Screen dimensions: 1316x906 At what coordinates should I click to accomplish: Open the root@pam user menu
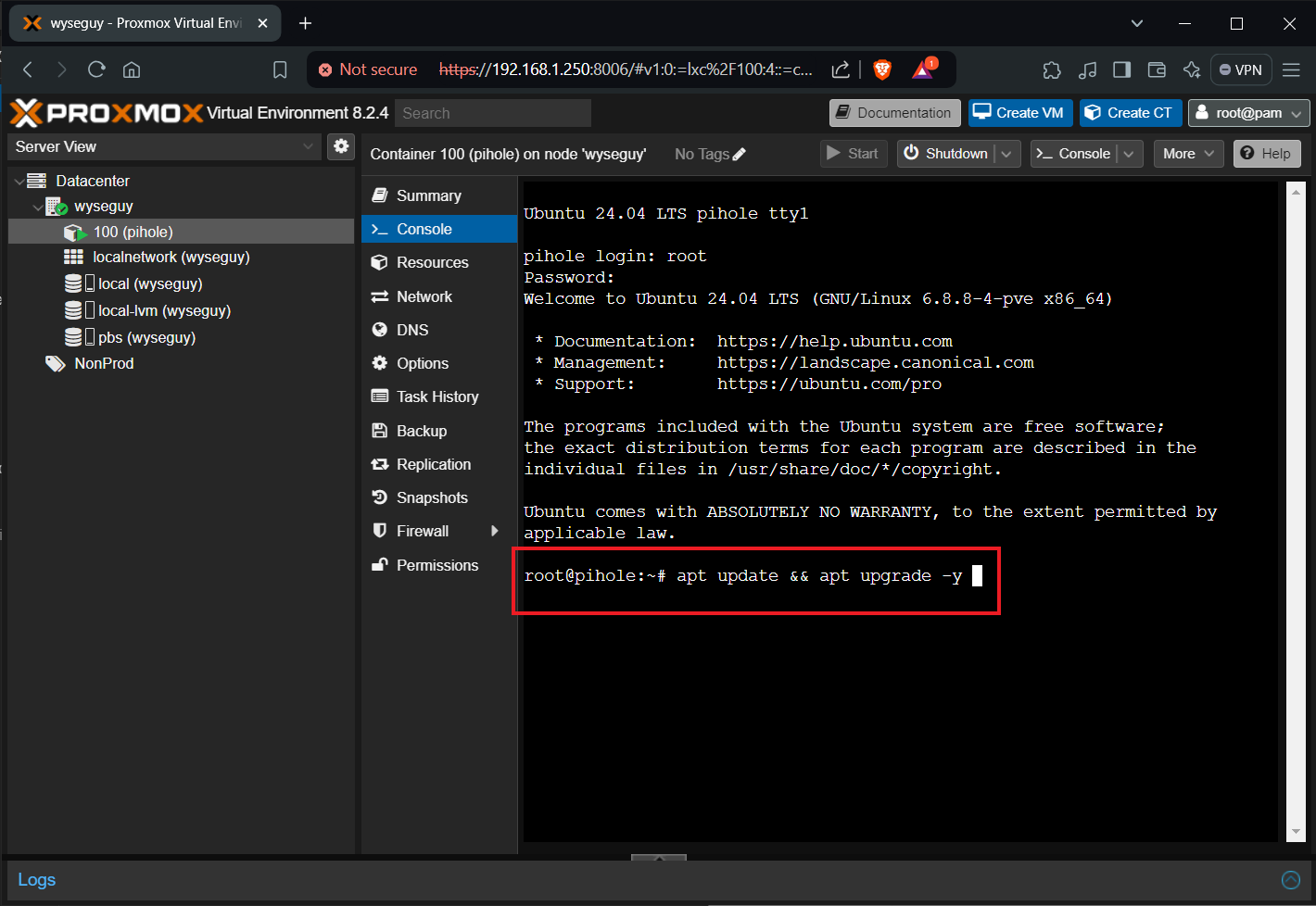click(x=1248, y=113)
